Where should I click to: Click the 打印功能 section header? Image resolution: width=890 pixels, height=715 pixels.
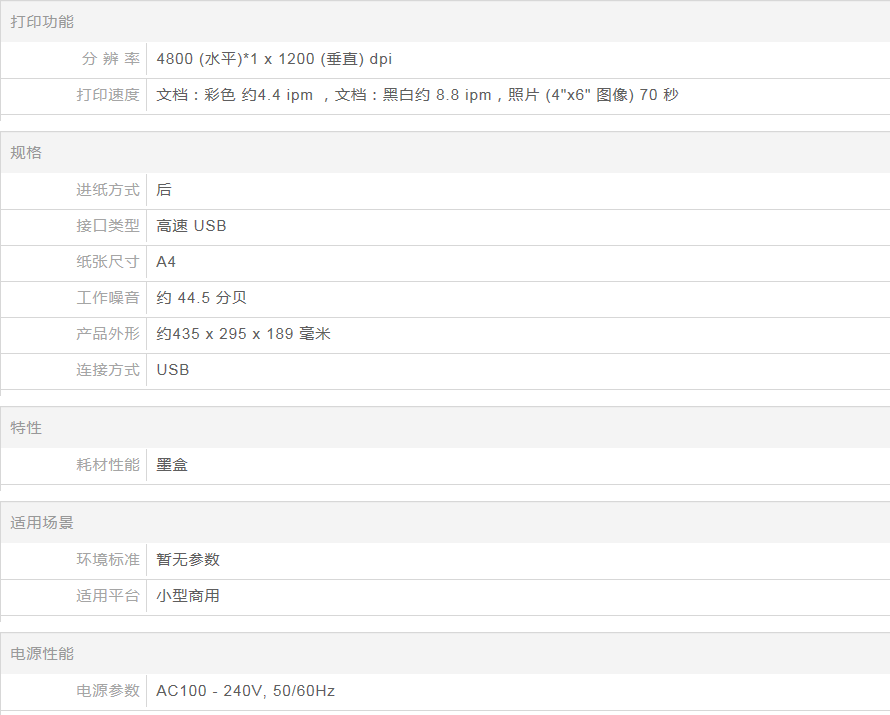(42, 21)
